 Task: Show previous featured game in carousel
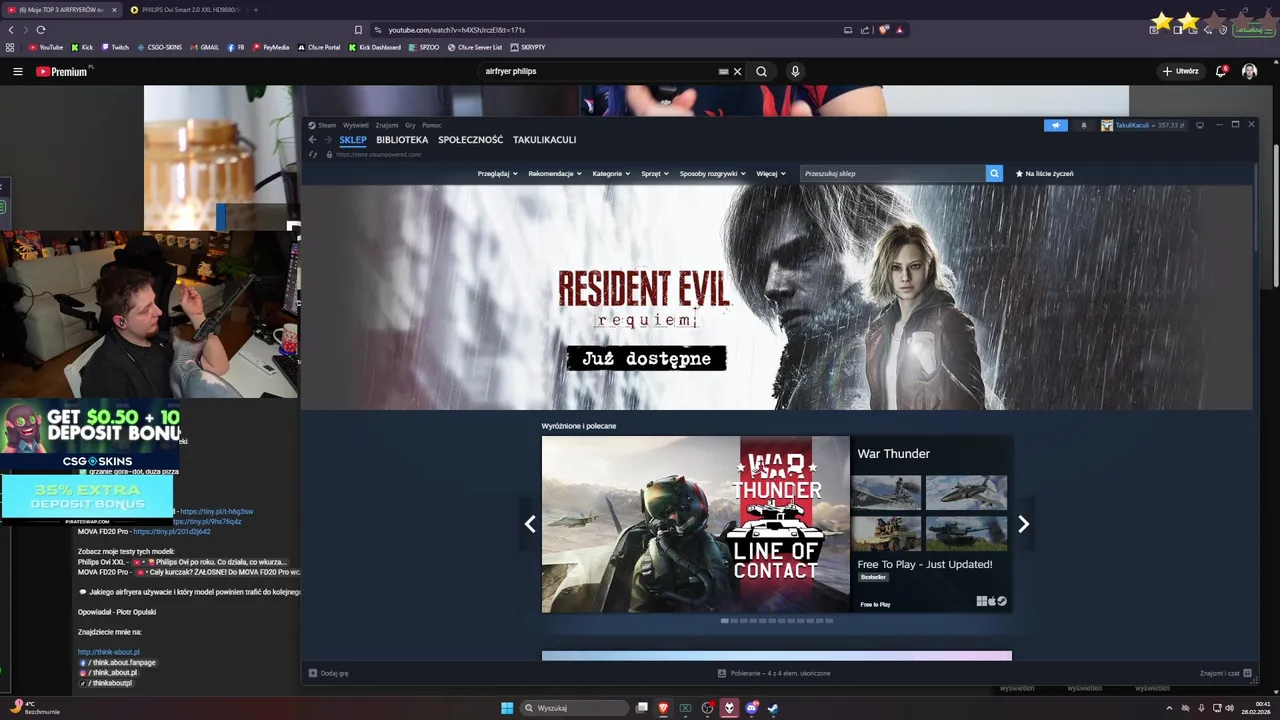[530, 524]
